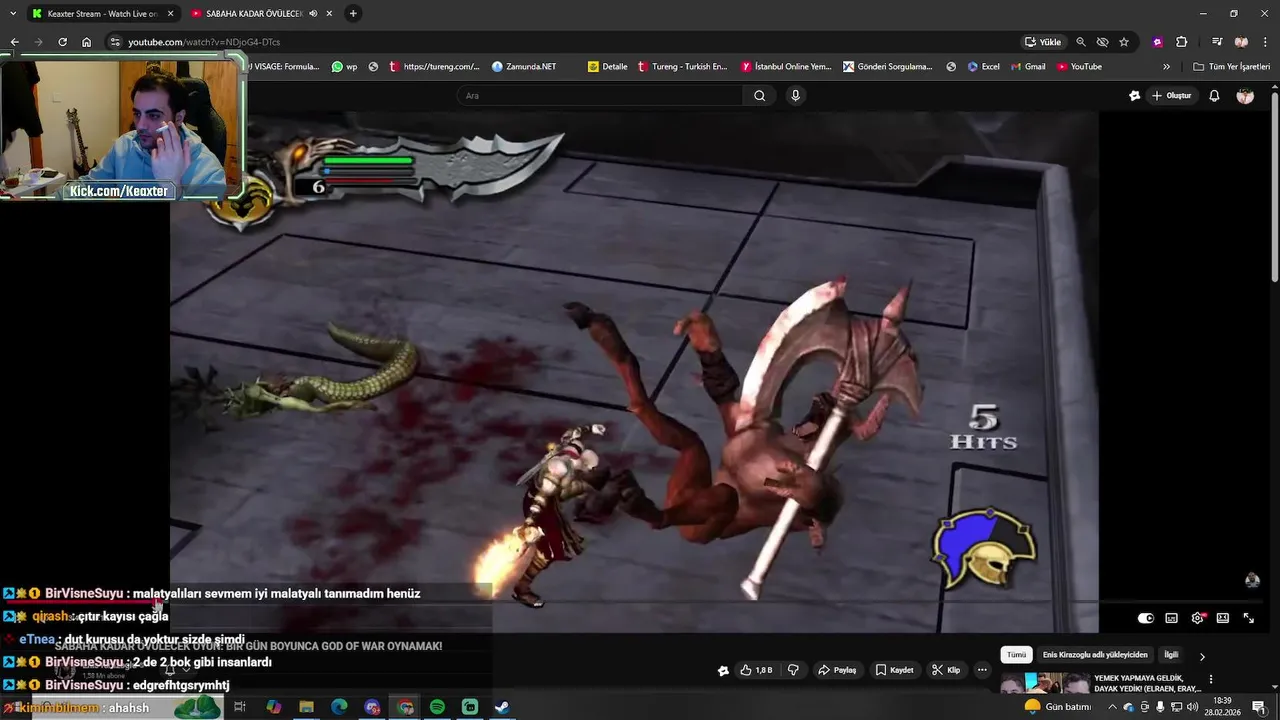Mute the YouTube tab via speaker icon
1280x720 pixels.
[313, 14]
